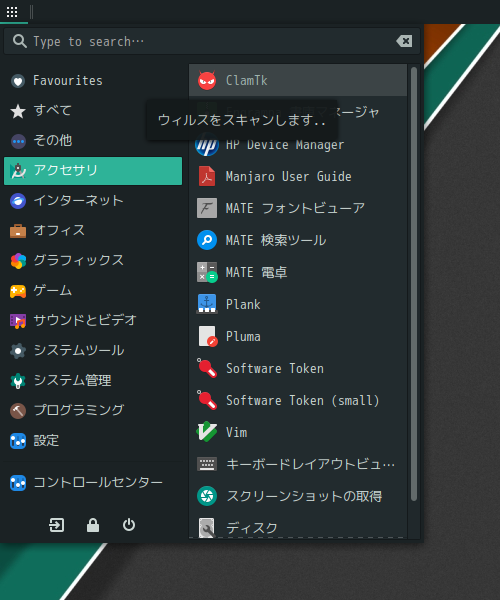Launch Software Token icon
This screenshot has width=500, height=600.
207,368
